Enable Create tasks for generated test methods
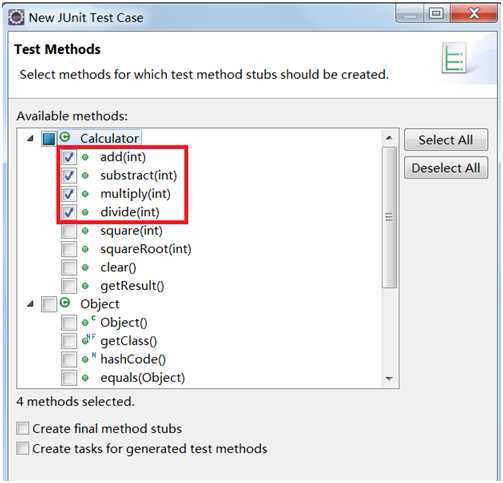This screenshot has width=503, height=483. click(23, 449)
